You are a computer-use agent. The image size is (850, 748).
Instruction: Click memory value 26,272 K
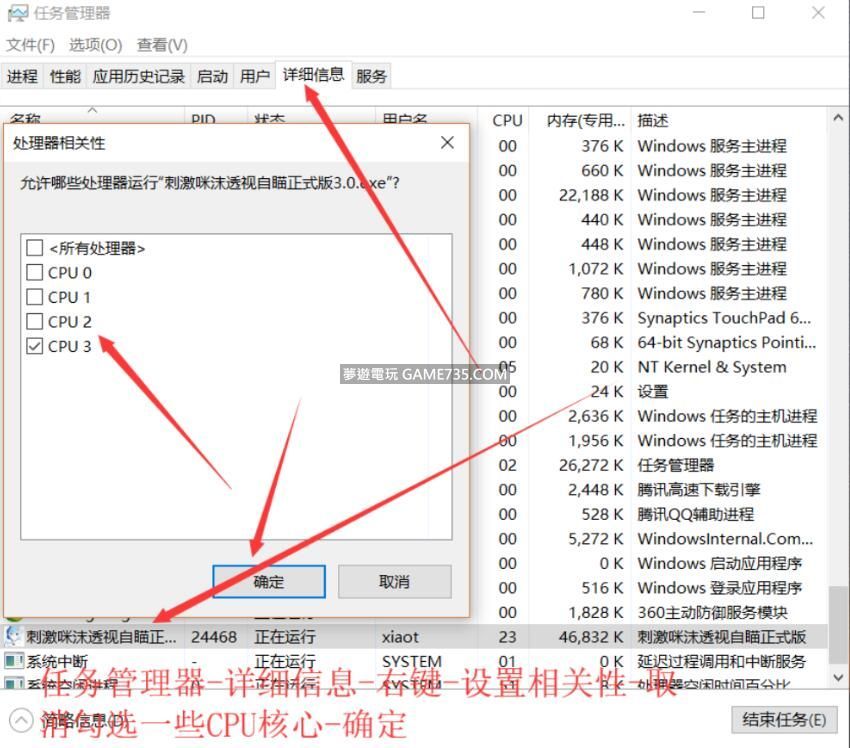pyautogui.click(x=591, y=465)
